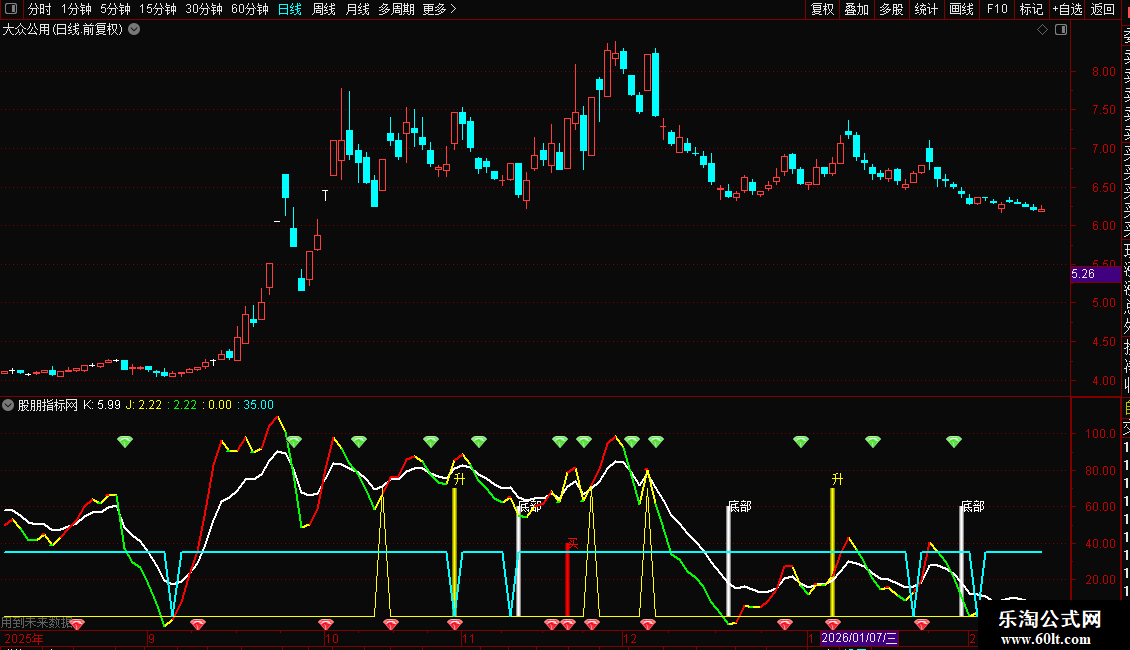Click the diamond icon above the price axis
Image resolution: width=1130 pixels, height=650 pixels.
pyautogui.click(x=1042, y=30)
